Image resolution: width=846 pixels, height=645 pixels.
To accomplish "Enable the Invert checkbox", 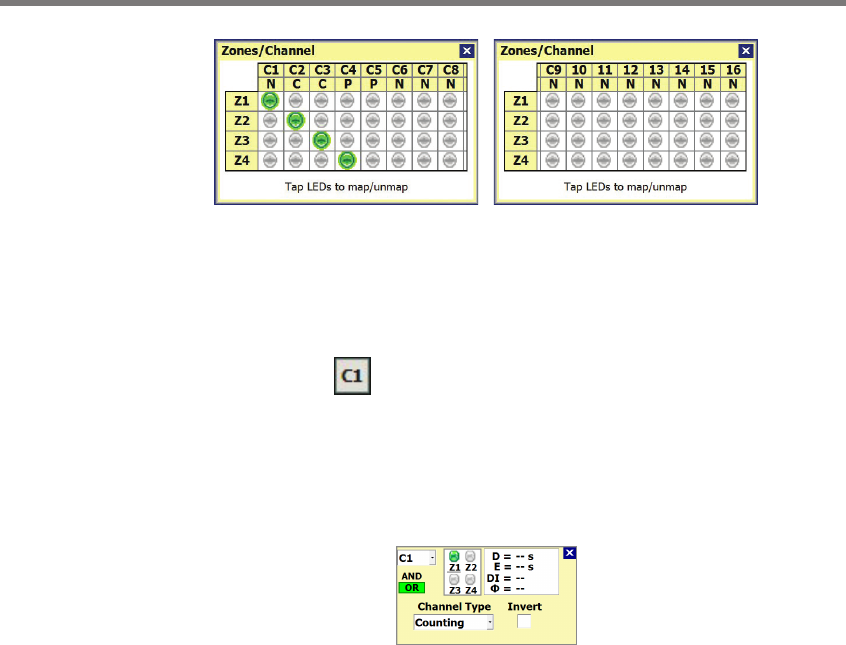I will pos(524,622).
